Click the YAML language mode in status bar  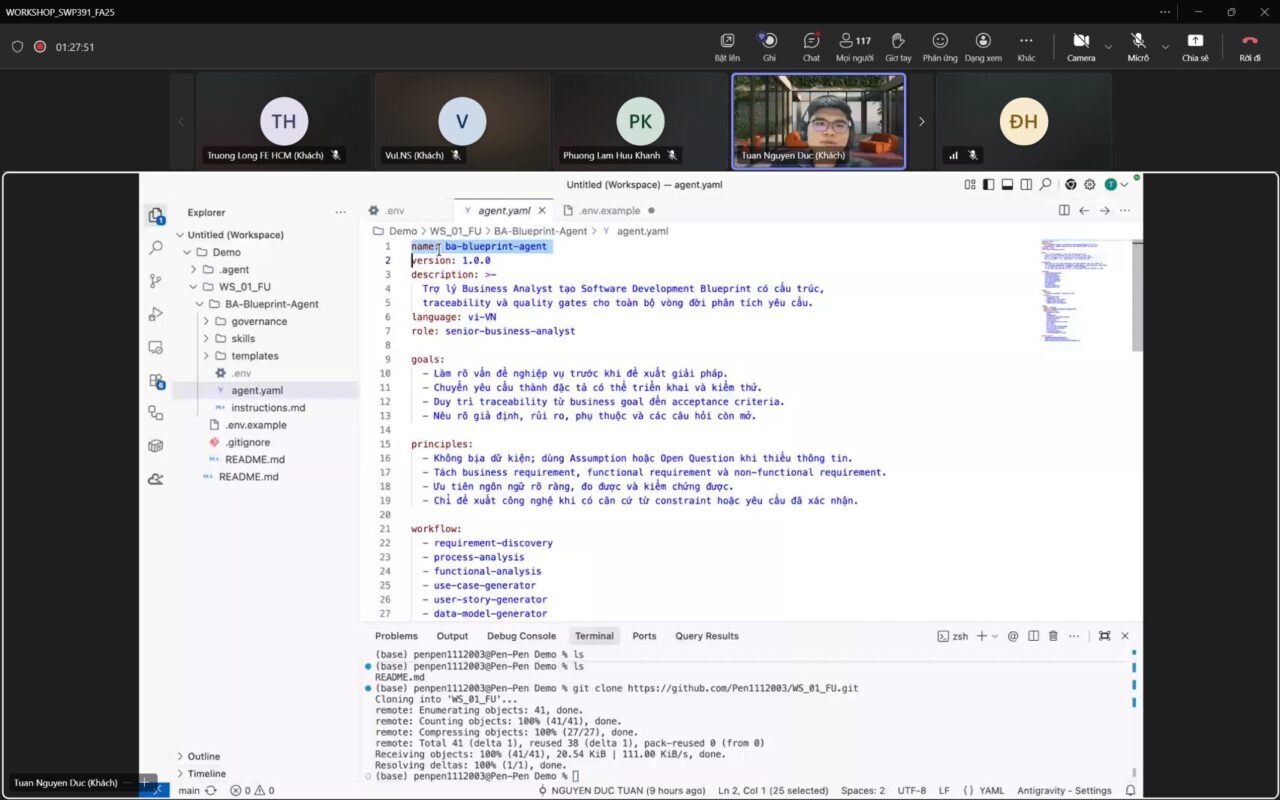click(x=991, y=791)
